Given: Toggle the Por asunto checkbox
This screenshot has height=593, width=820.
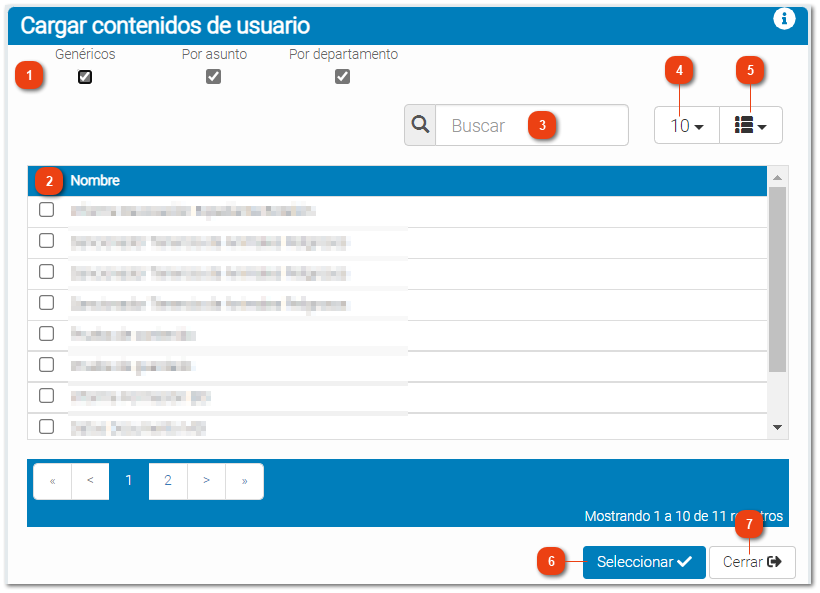Looking at the screenshot, I should pos(213,77).
